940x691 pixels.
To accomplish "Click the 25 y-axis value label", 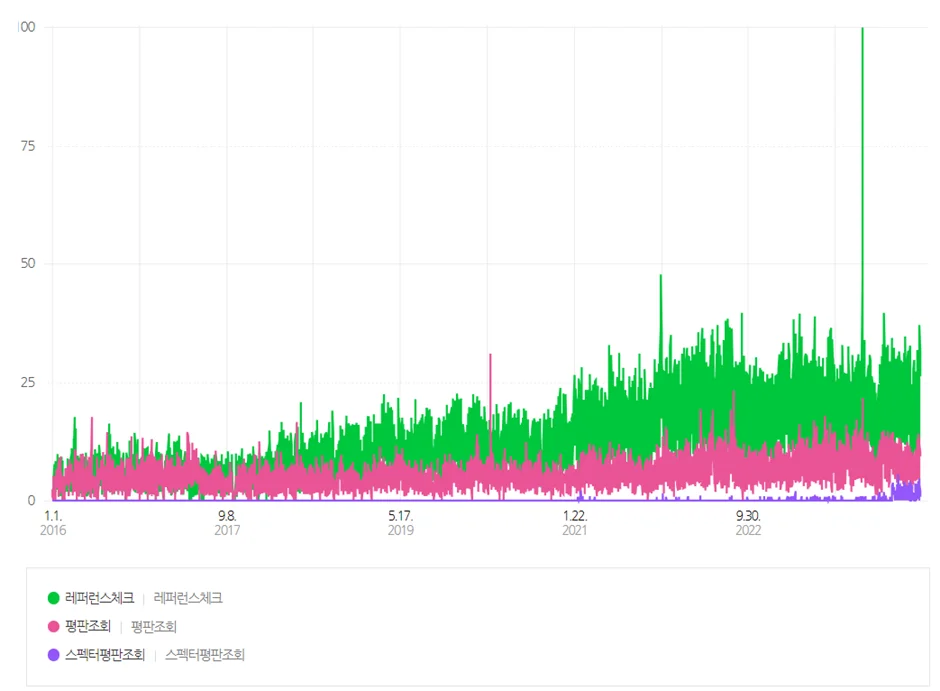I will 27,382.
